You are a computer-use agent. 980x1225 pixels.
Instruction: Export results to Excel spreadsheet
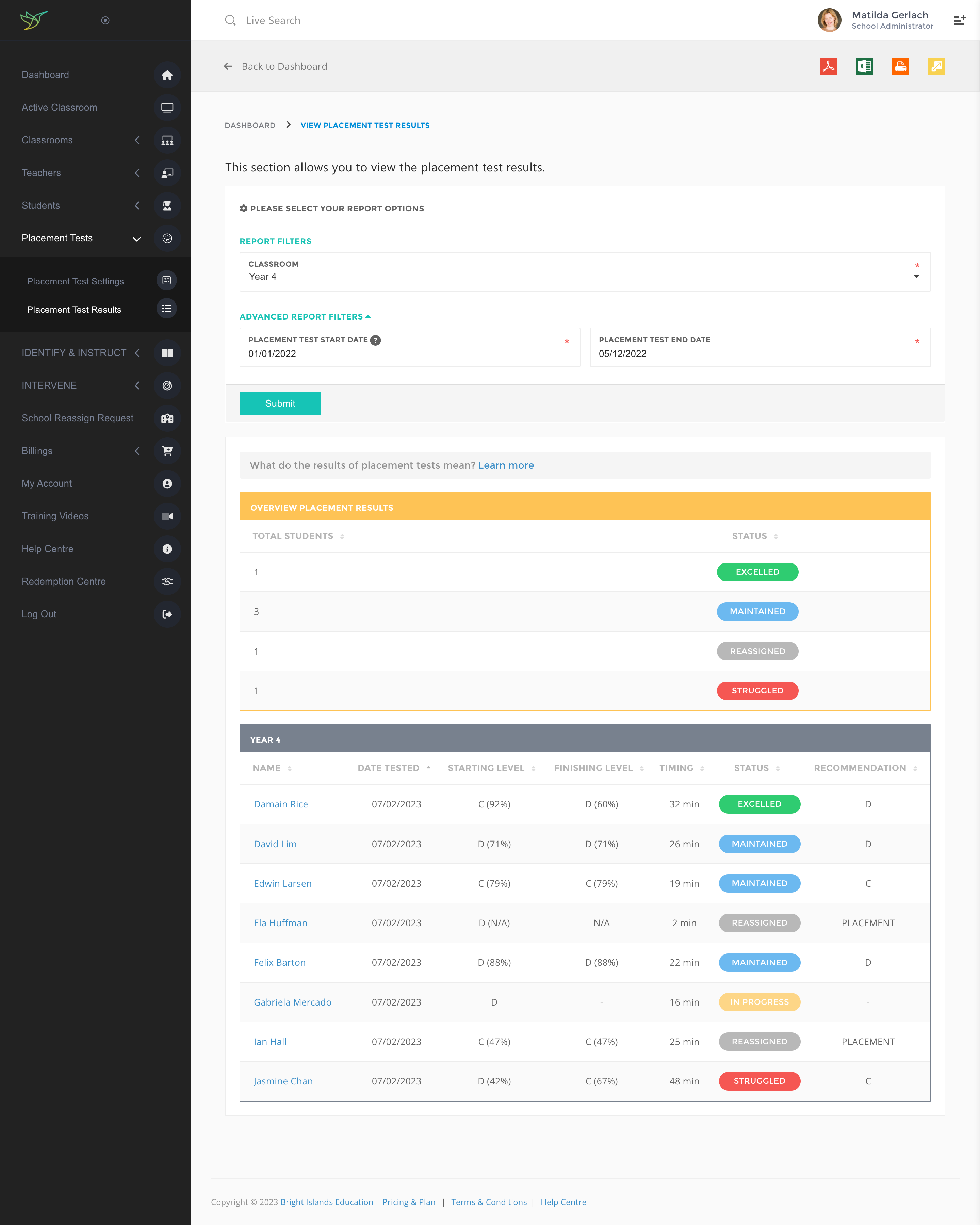pos(864,66)
